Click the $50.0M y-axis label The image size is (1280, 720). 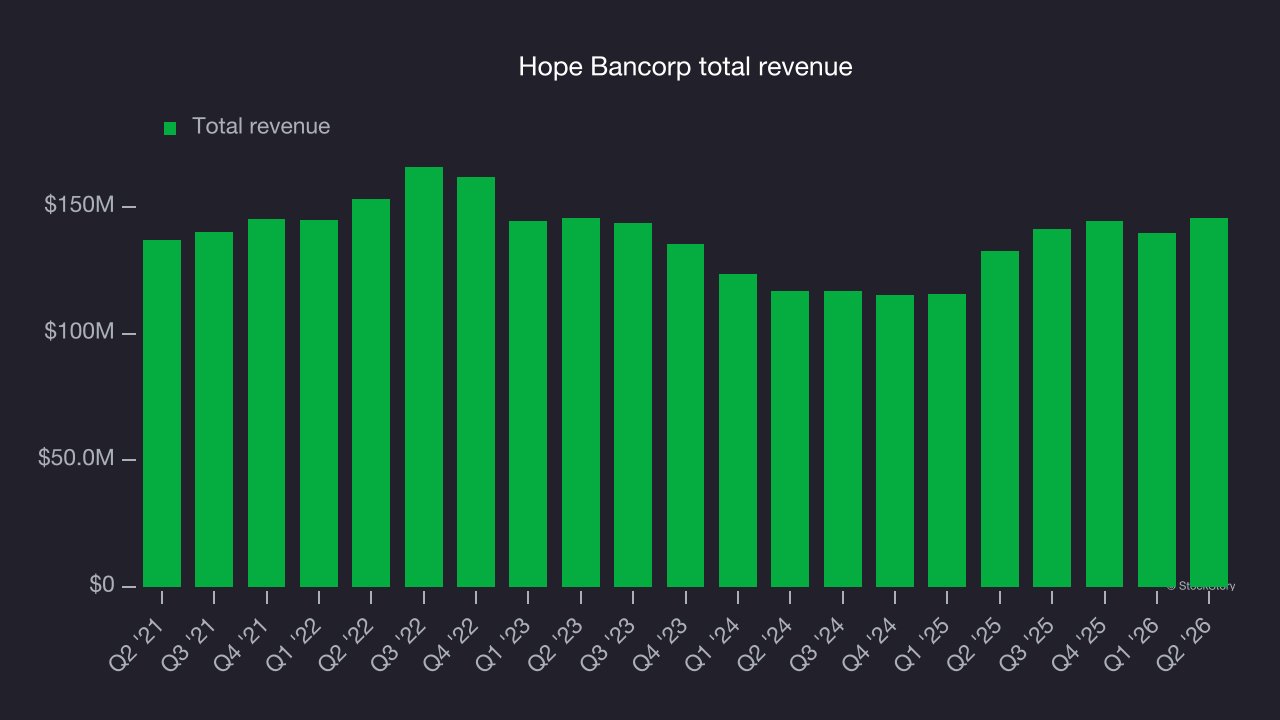76,458
